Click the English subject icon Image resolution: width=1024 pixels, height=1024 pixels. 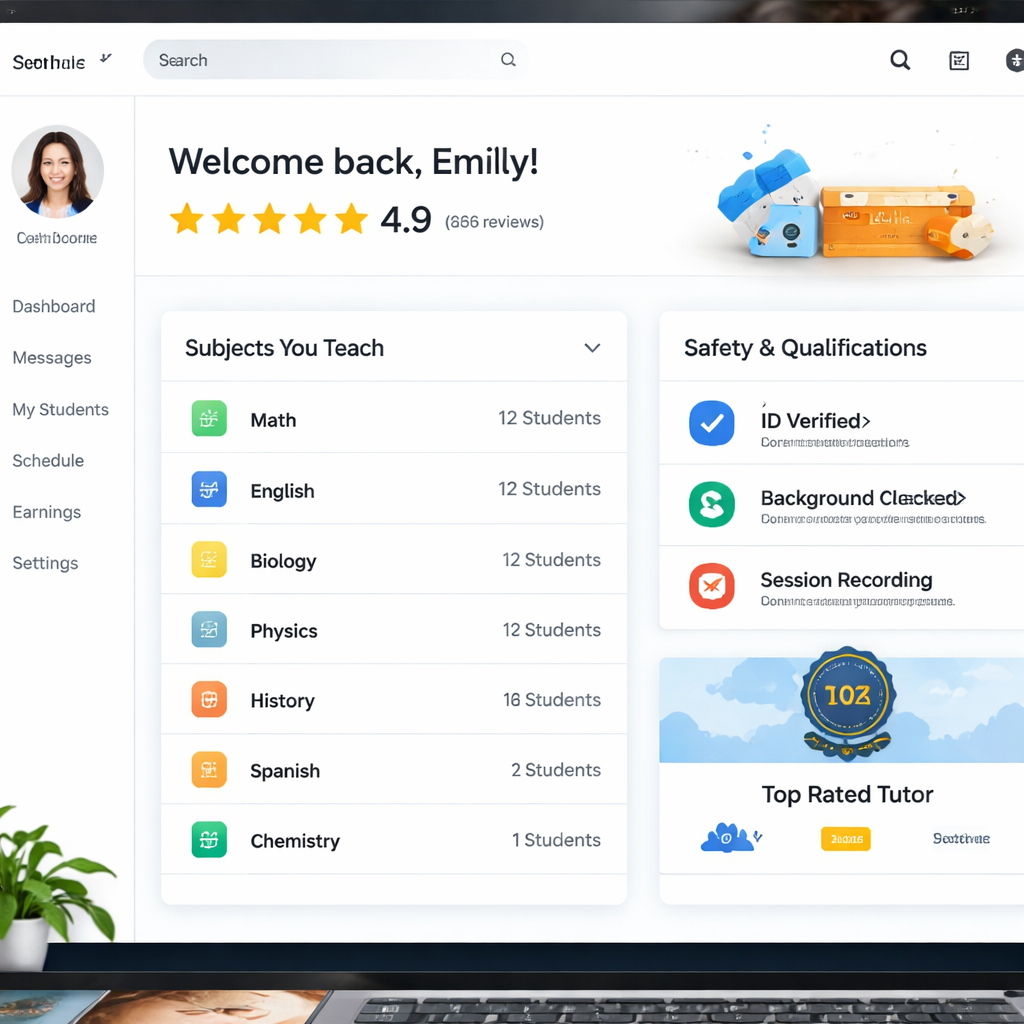(x=209, y=489)
